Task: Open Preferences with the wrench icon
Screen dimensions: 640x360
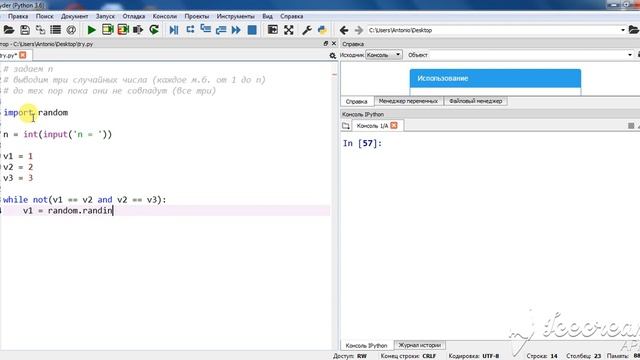Action: pos(307,30)
